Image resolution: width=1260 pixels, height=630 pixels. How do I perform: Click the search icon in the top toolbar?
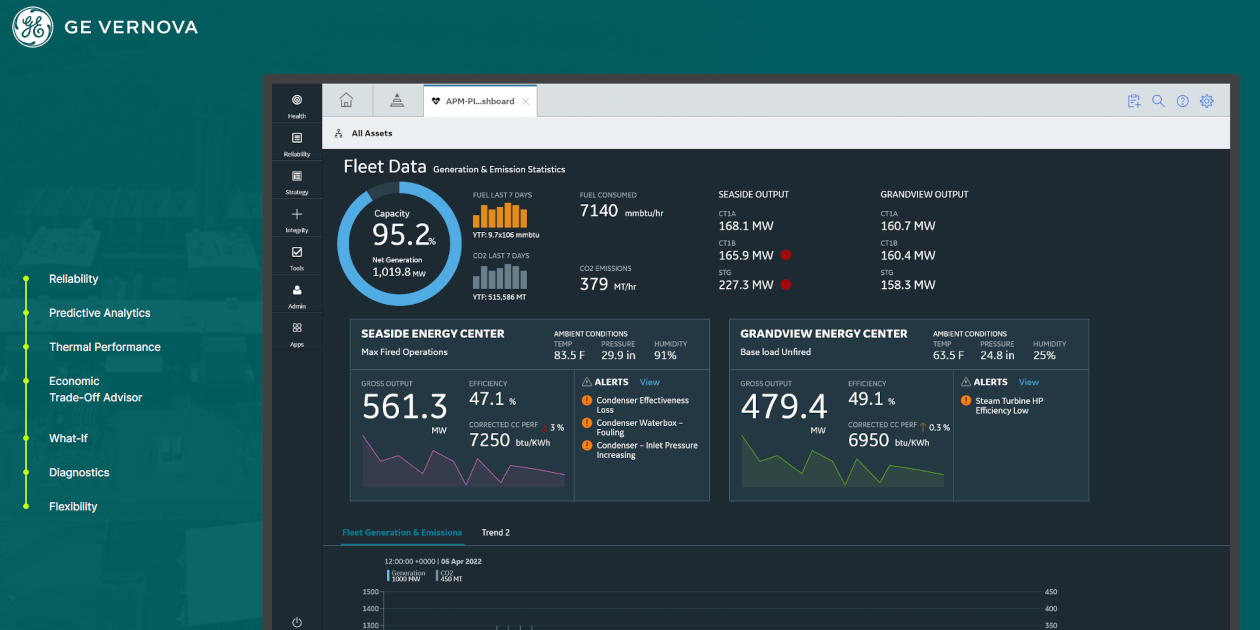[x=1158, y=101]
